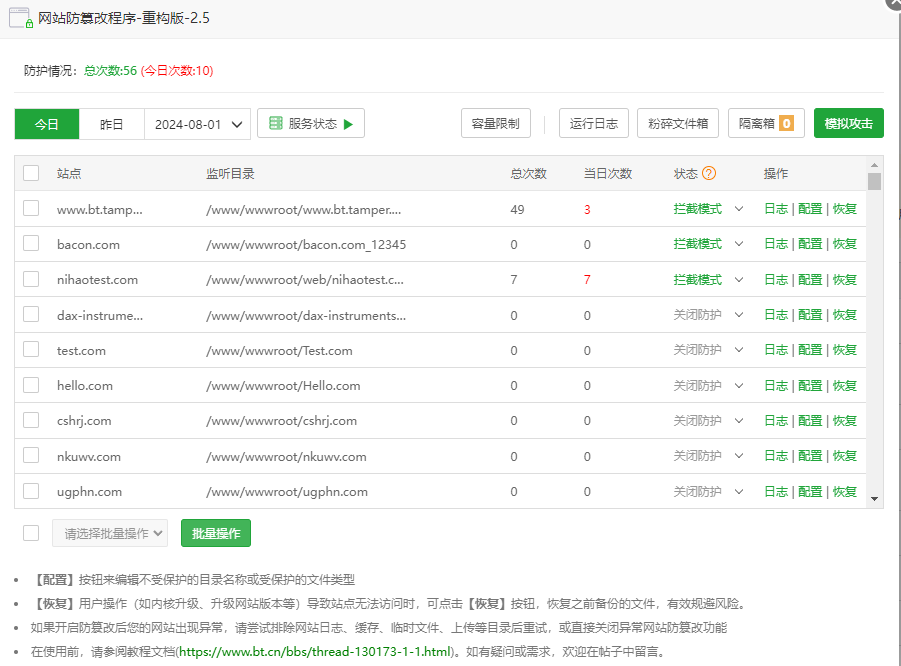Expand status dropdown for www.bt.tamp... row

(x=739, y=209)
